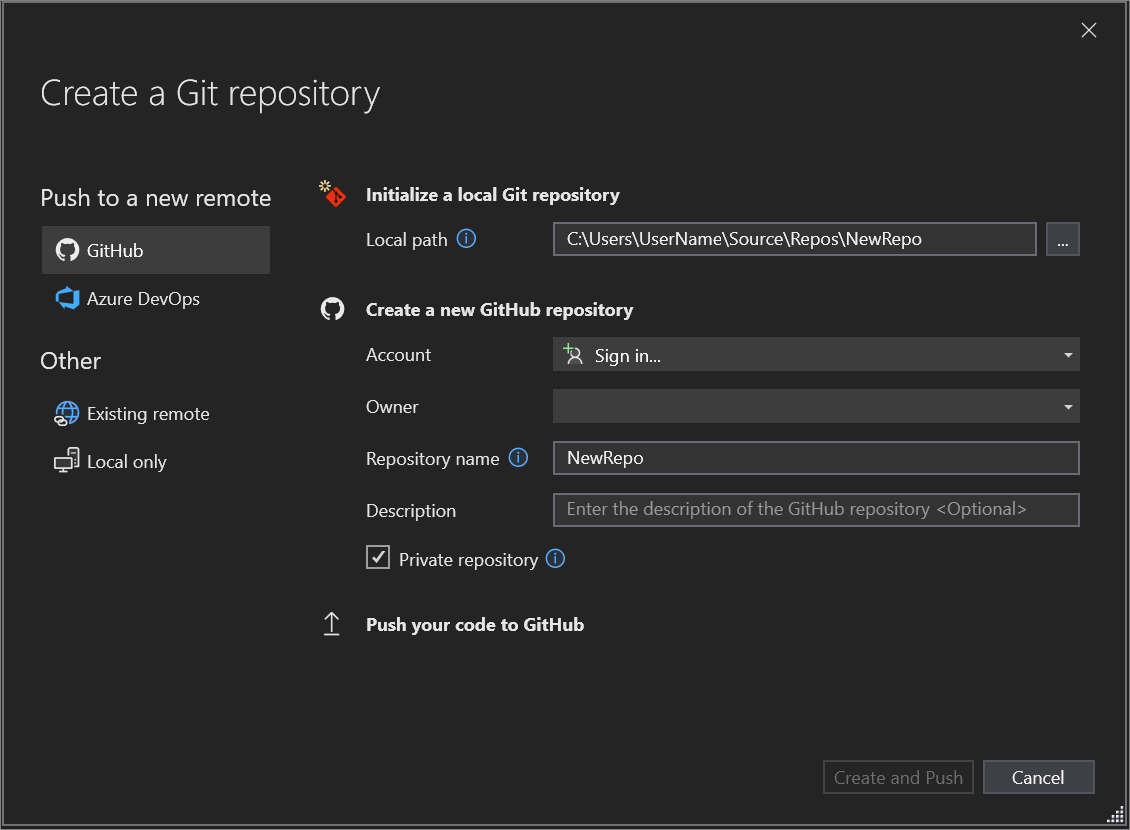
Task: Click the info icon beside Private repository
Action: tap(556, 559)
